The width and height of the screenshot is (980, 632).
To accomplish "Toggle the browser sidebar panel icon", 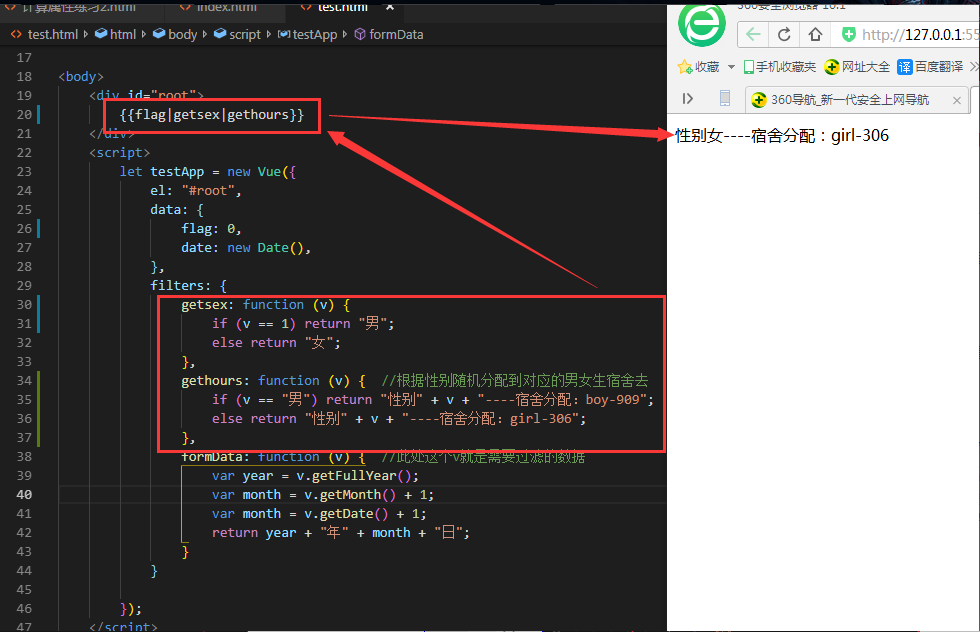I will (x=688, y=99).
